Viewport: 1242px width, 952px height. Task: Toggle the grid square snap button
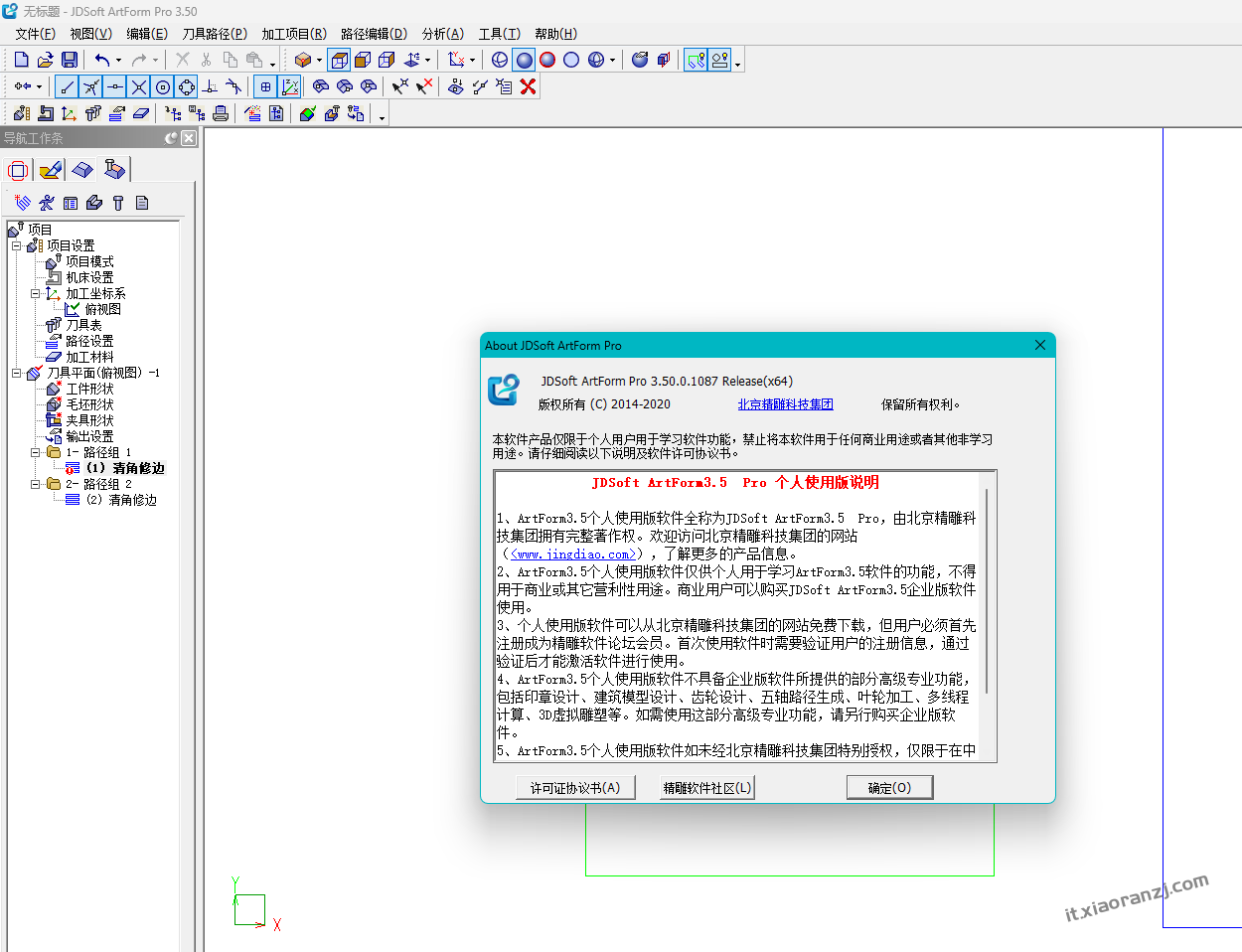[265, 86]
